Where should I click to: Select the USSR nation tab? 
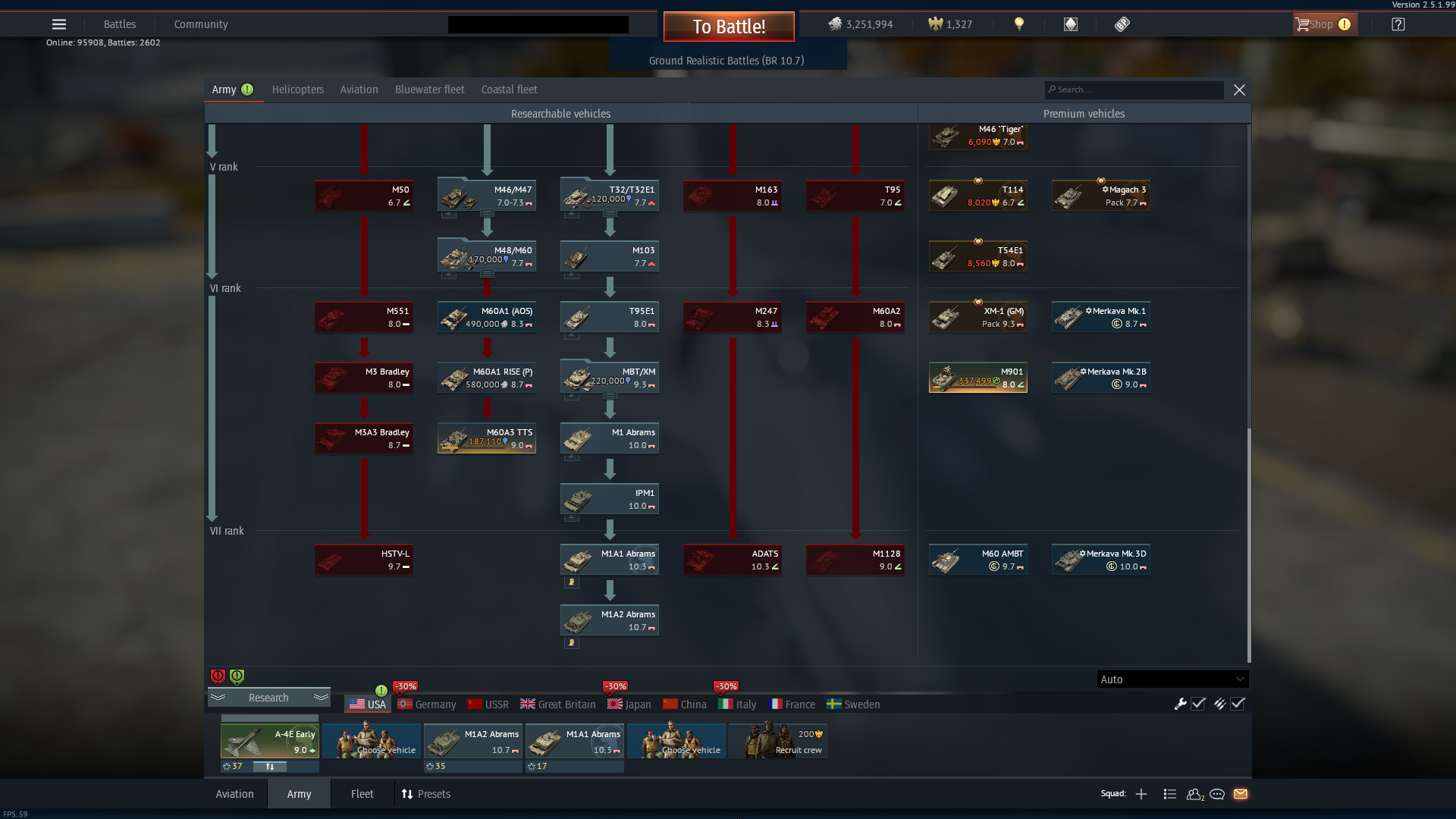[488, 704]
